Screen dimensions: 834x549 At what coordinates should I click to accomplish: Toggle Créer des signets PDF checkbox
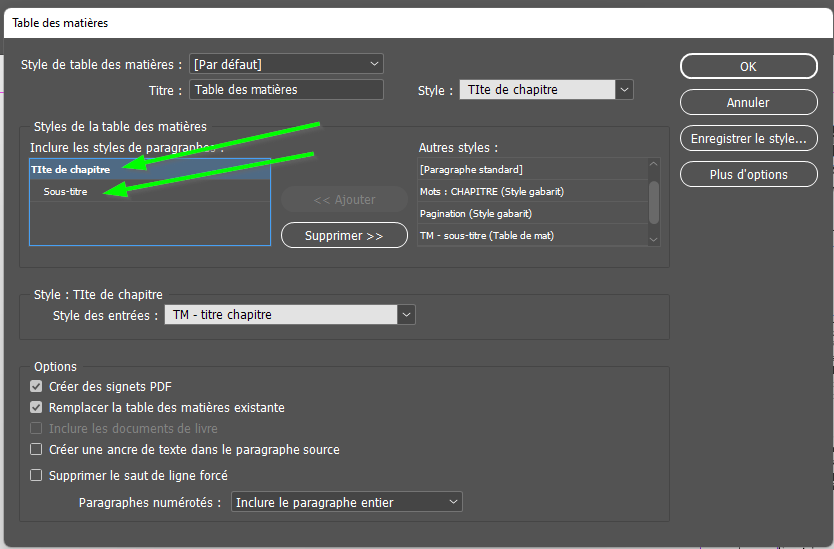click(x=37, y=387)
